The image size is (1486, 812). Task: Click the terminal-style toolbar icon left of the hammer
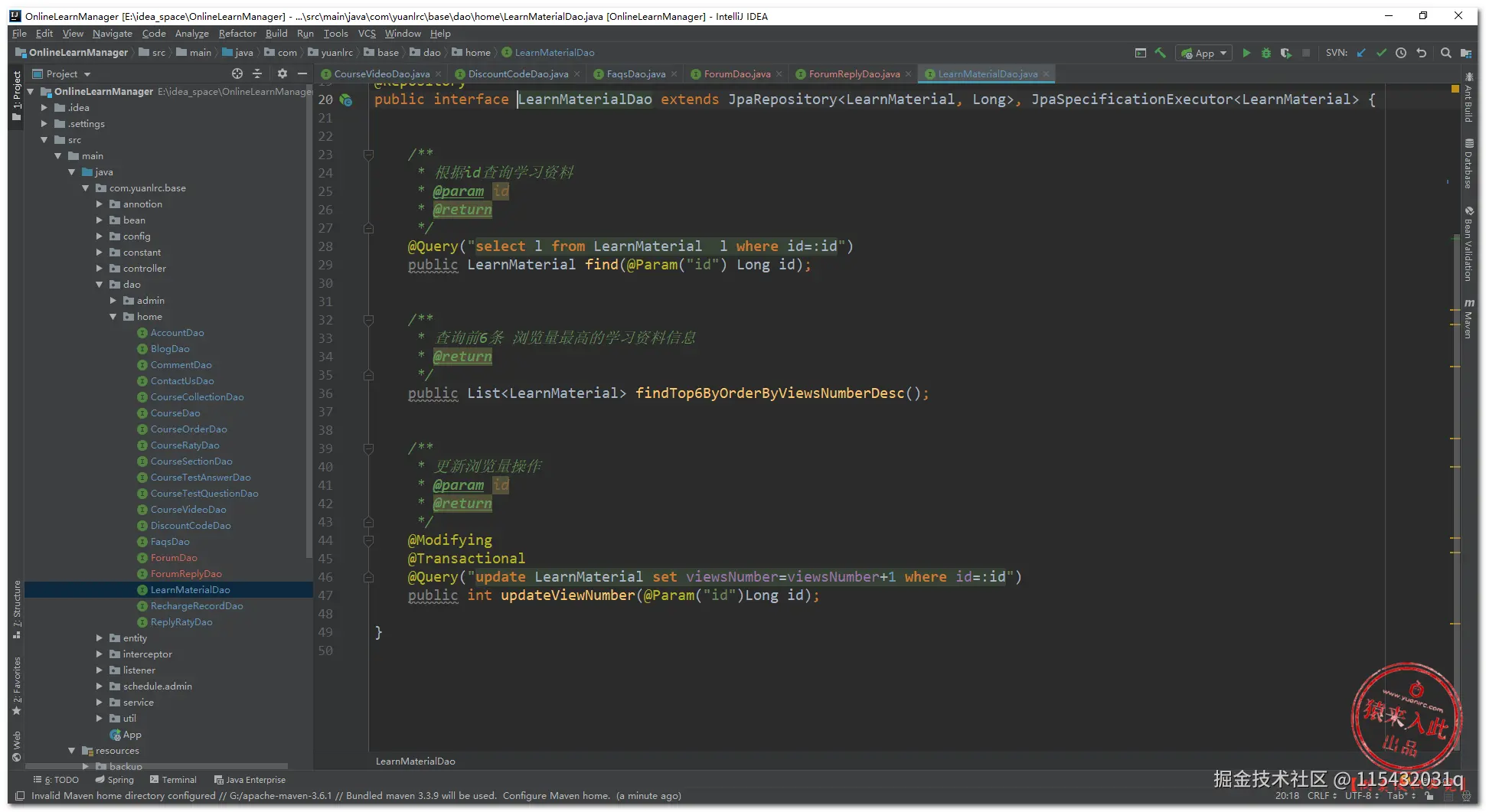pos(1141,53)
